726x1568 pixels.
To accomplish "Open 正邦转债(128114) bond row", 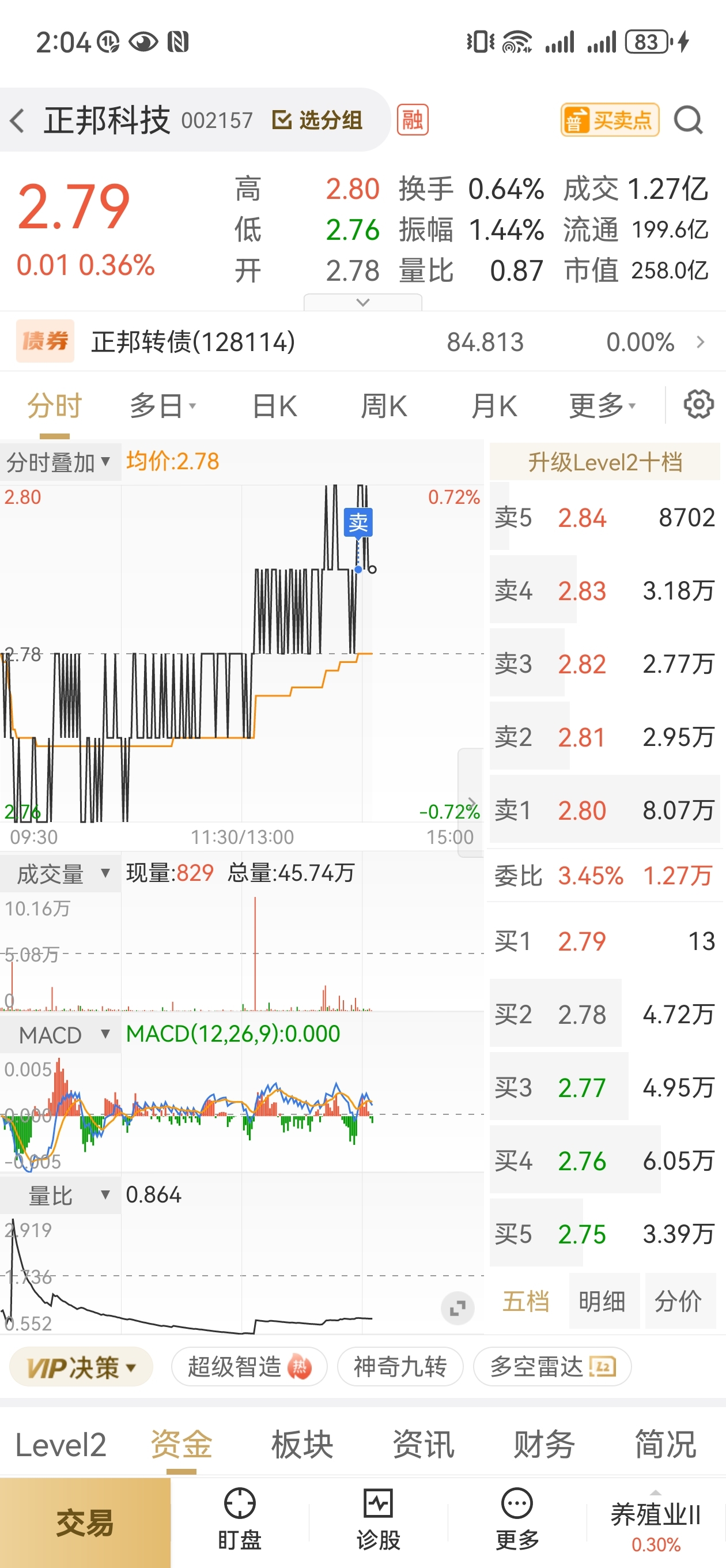I will tap(362, 341).
